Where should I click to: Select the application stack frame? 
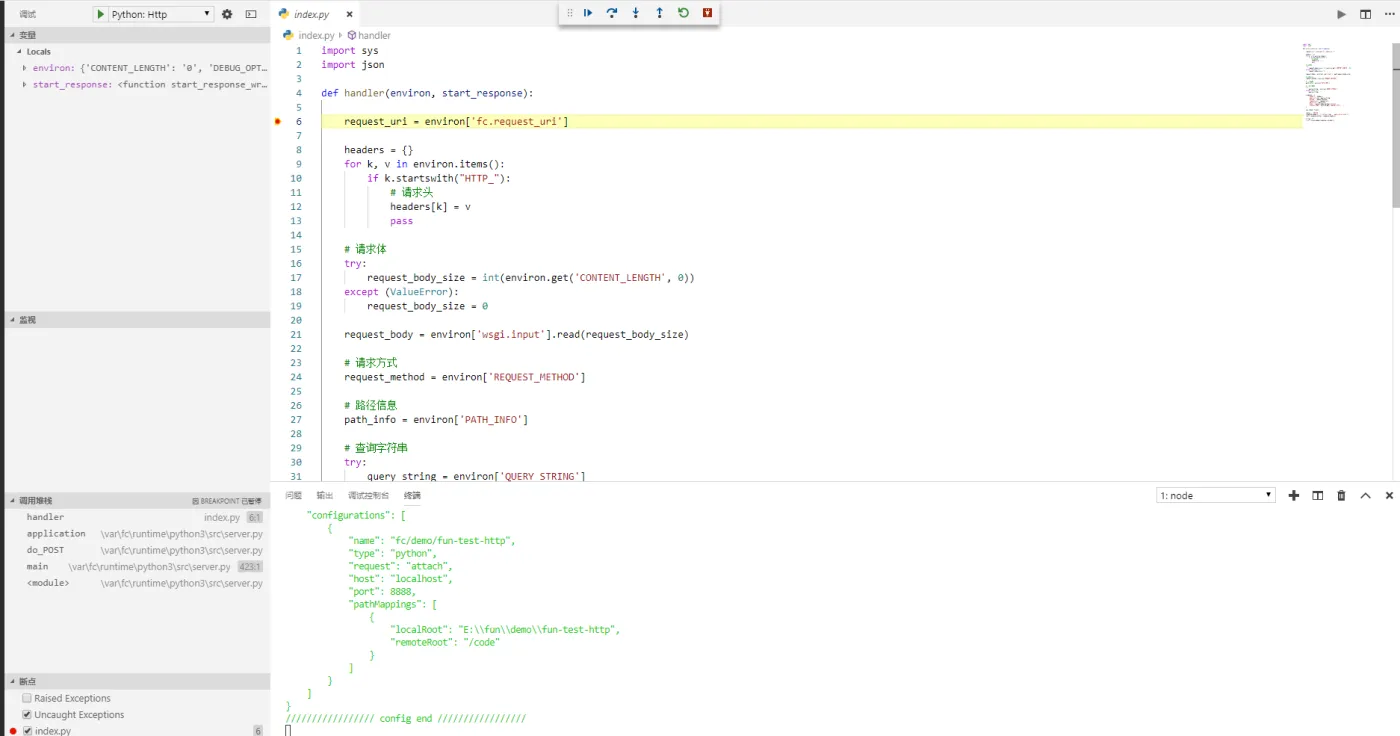point(137,534)
